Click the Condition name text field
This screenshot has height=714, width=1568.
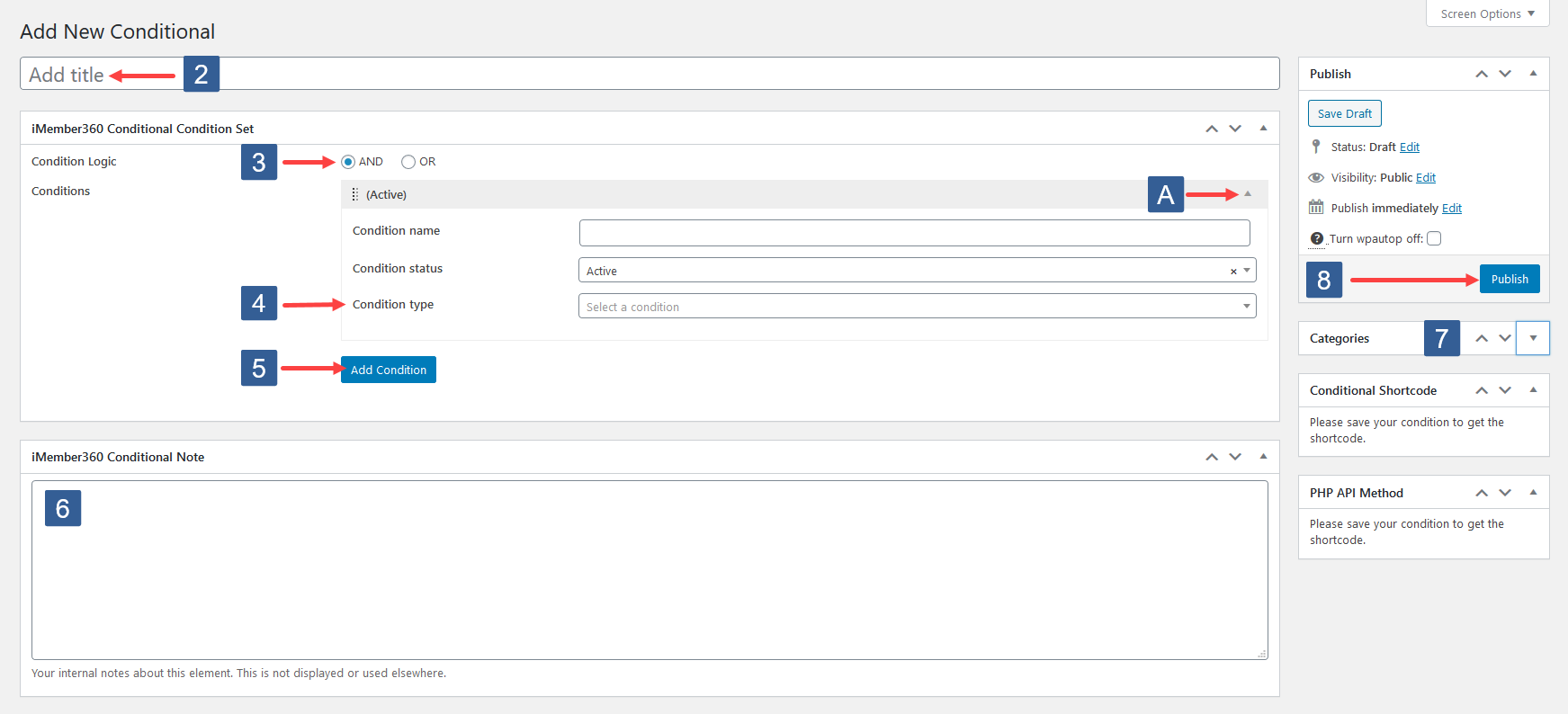pyautogui.click(x=914, y=233)
